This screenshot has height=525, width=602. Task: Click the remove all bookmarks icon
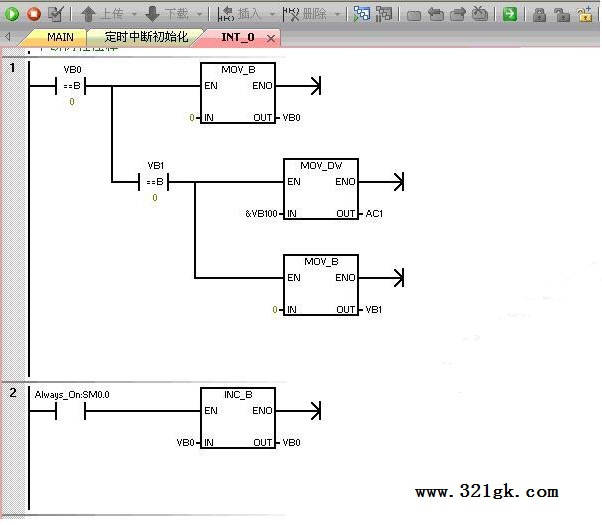click(x=480, y=14)
